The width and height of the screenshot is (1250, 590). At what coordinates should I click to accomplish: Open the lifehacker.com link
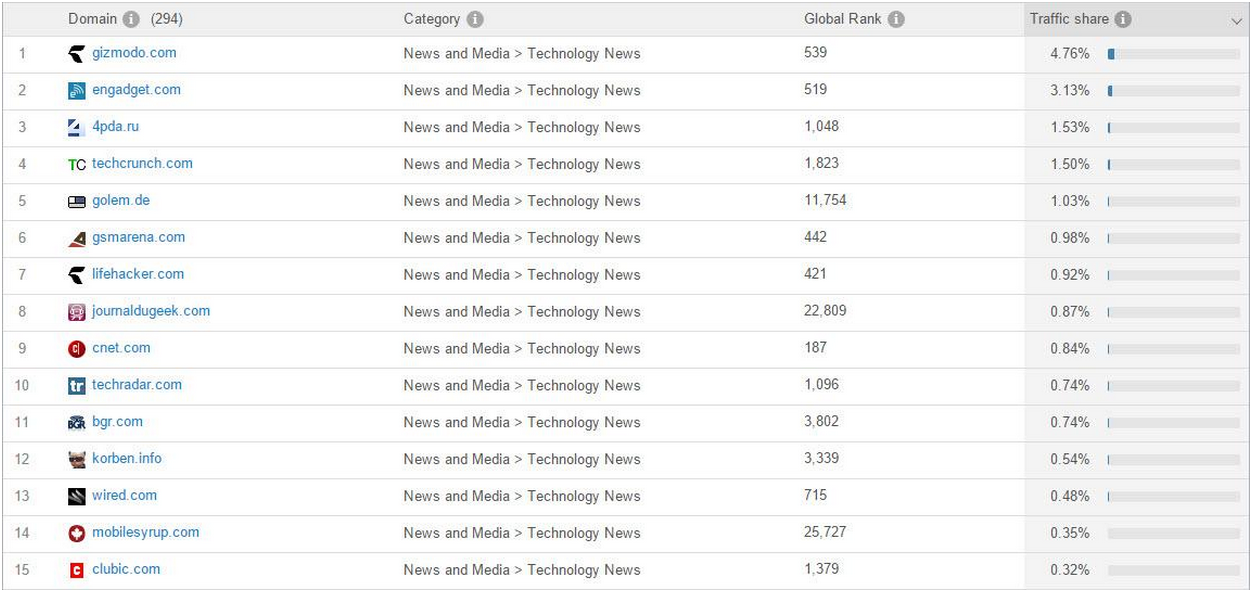138,274
